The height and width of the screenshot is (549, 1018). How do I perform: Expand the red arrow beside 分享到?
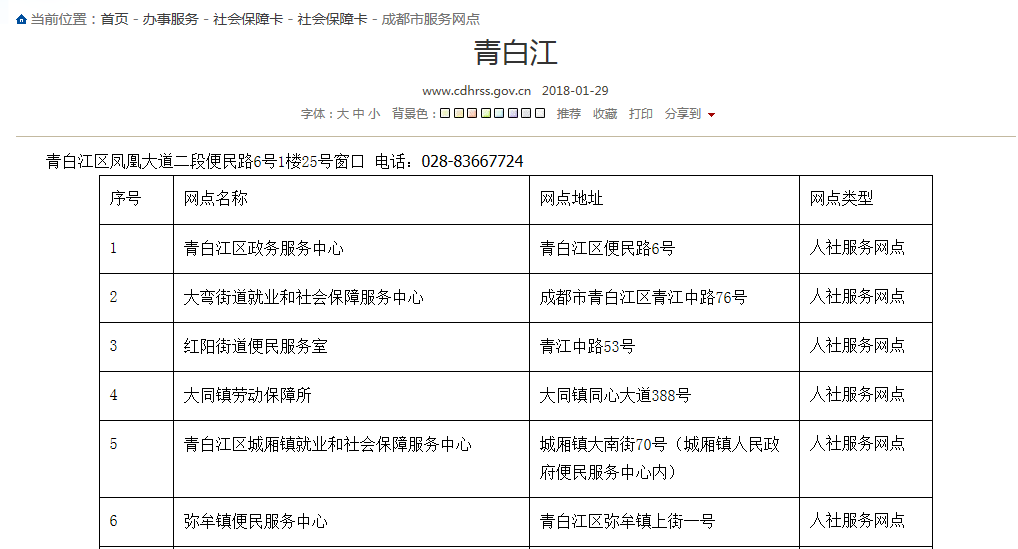point(712,115)
